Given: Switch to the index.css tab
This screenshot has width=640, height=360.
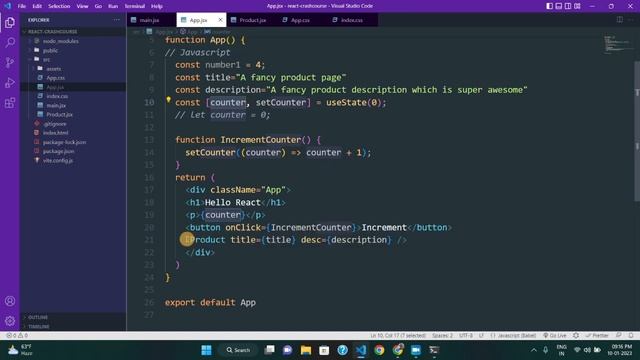Looking at the screenshot, I should tap(351, 20).
